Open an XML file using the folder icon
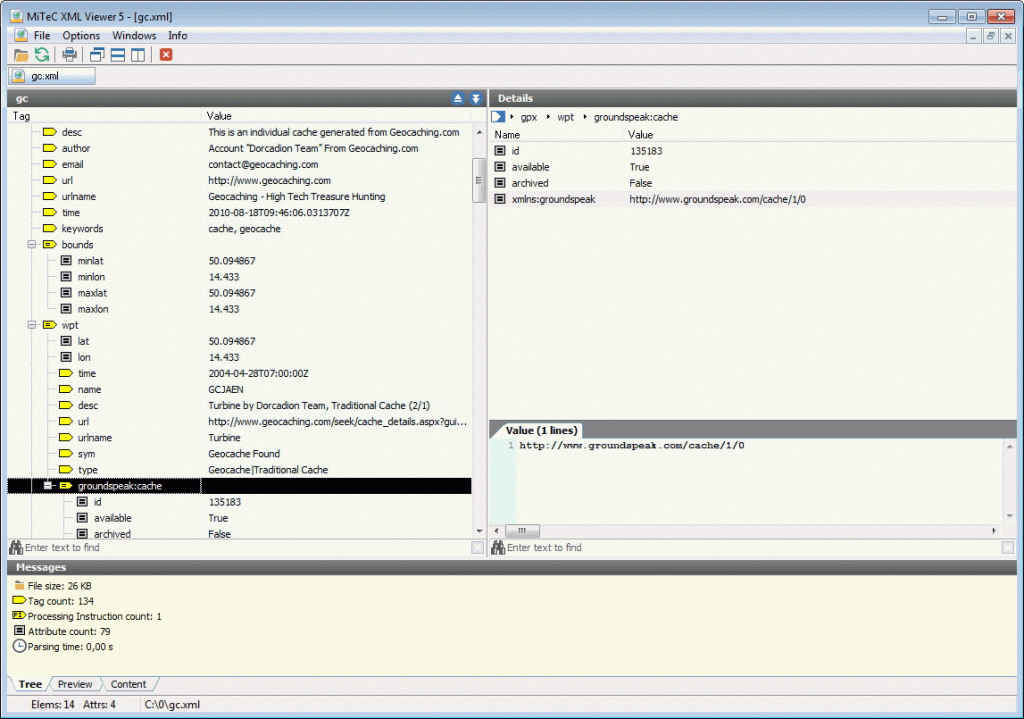The width and height of the screenshot is (1024, 719). 21,55
